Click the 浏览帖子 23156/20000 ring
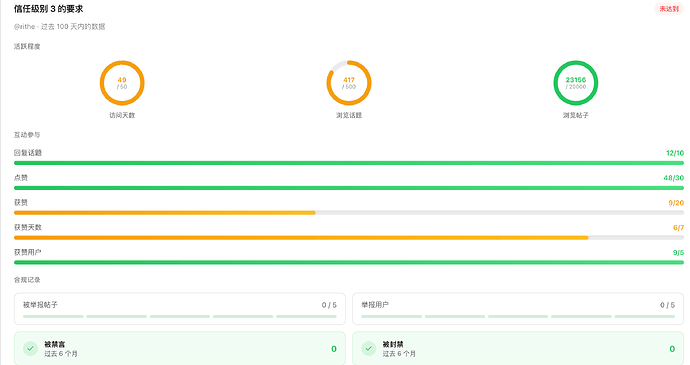Screen dimensions: 690x365 pos(576,83)
